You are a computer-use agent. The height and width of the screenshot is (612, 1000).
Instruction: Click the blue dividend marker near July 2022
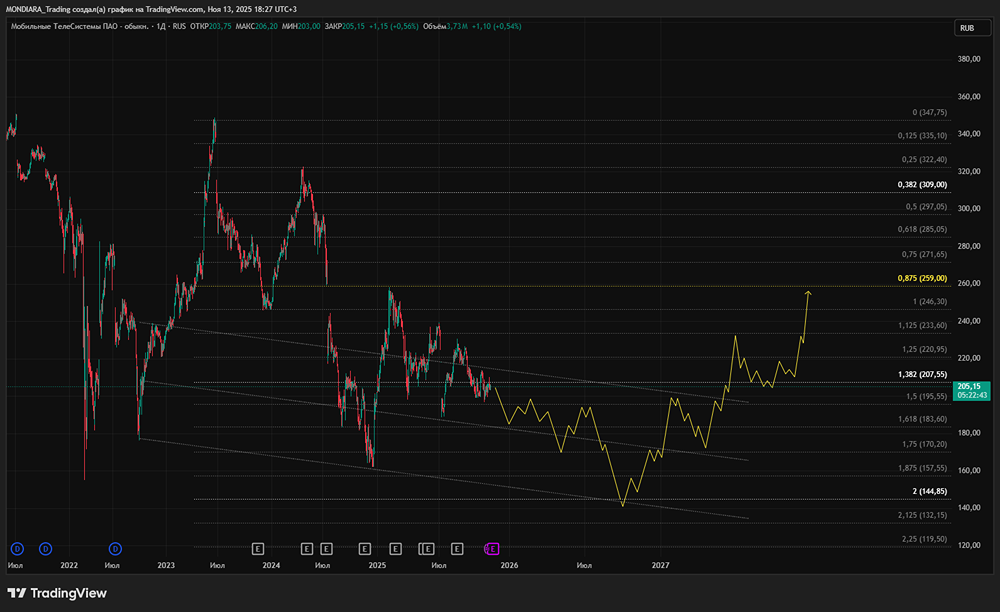click(115, 548)
